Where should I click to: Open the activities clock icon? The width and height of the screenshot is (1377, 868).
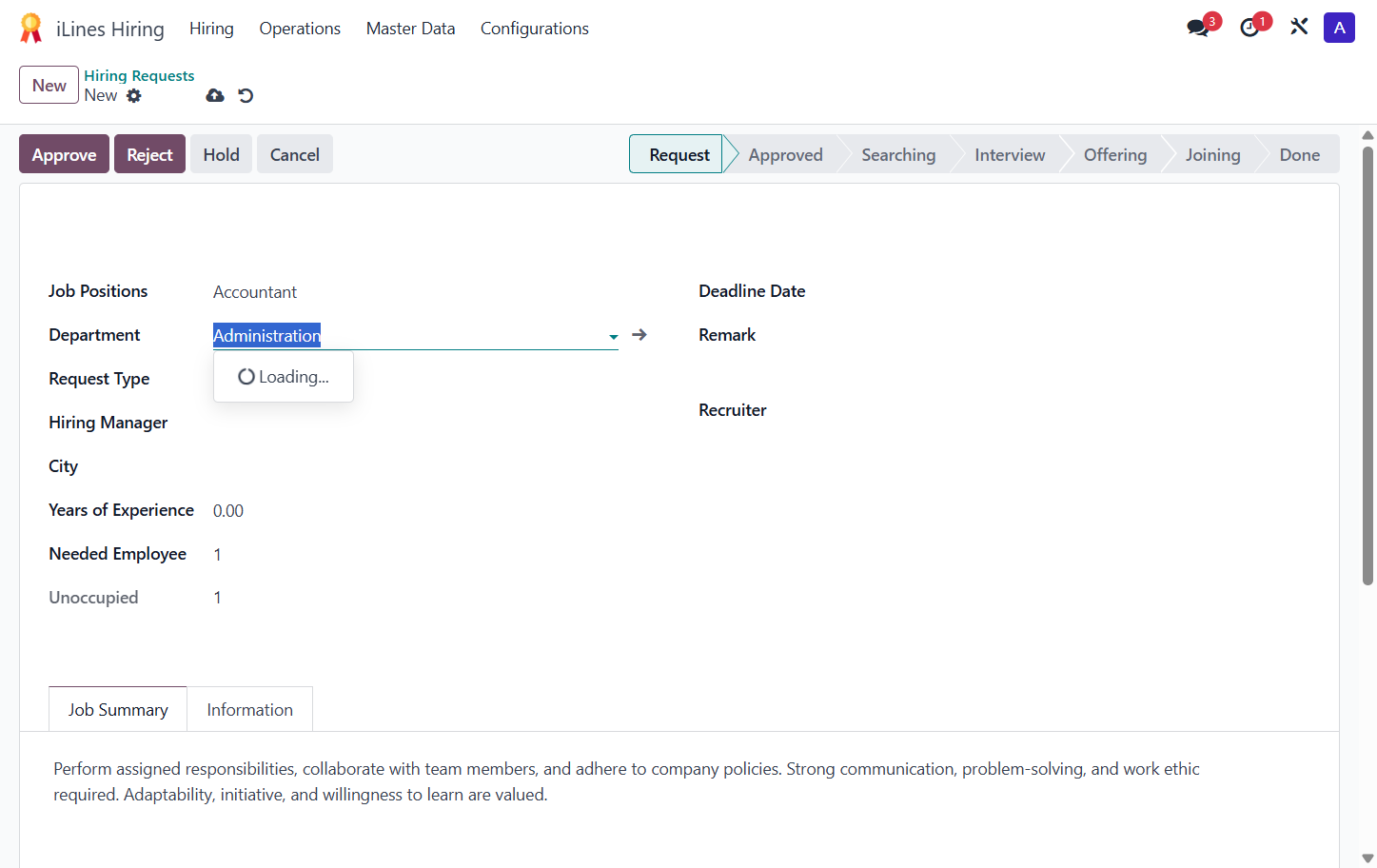[x=1249, y=28]
